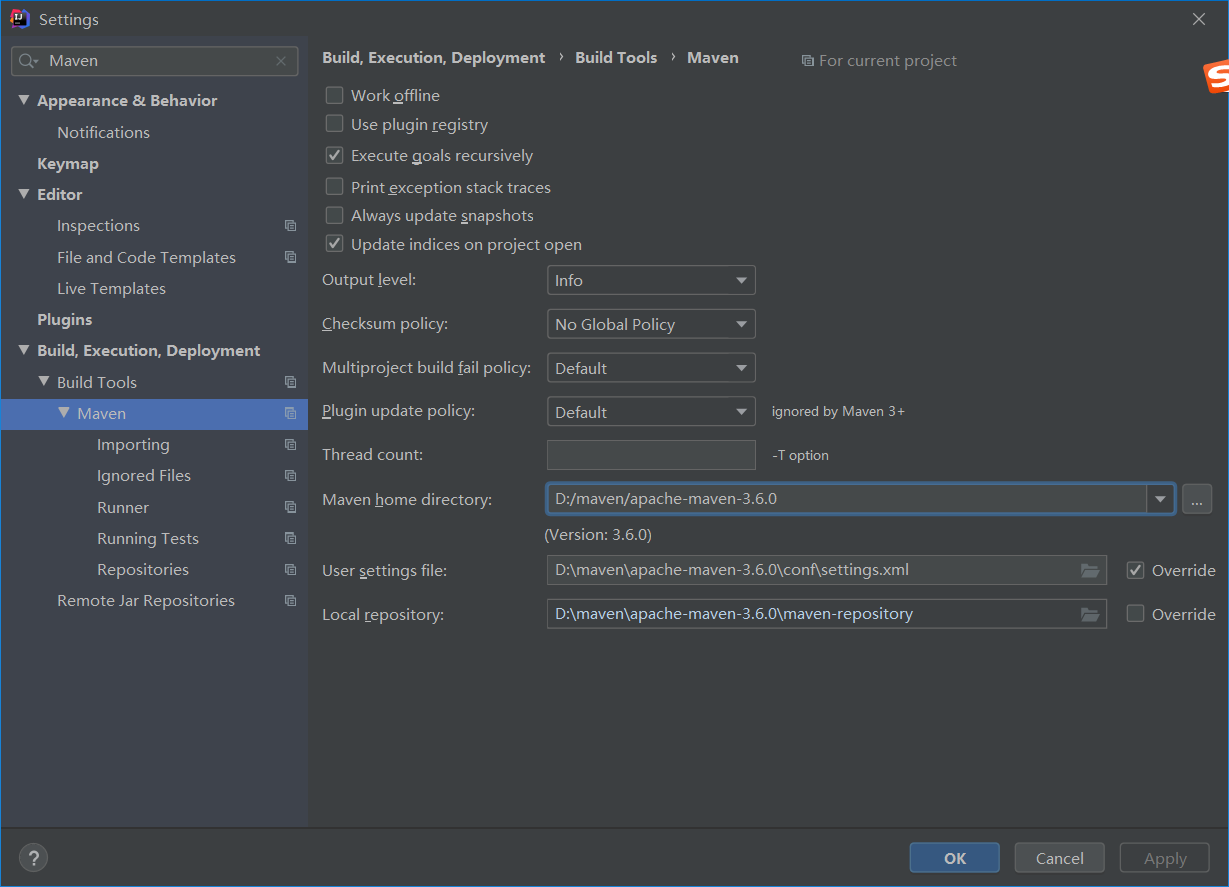Uncheck Override for User settings file

click(x=1135, y=570)
